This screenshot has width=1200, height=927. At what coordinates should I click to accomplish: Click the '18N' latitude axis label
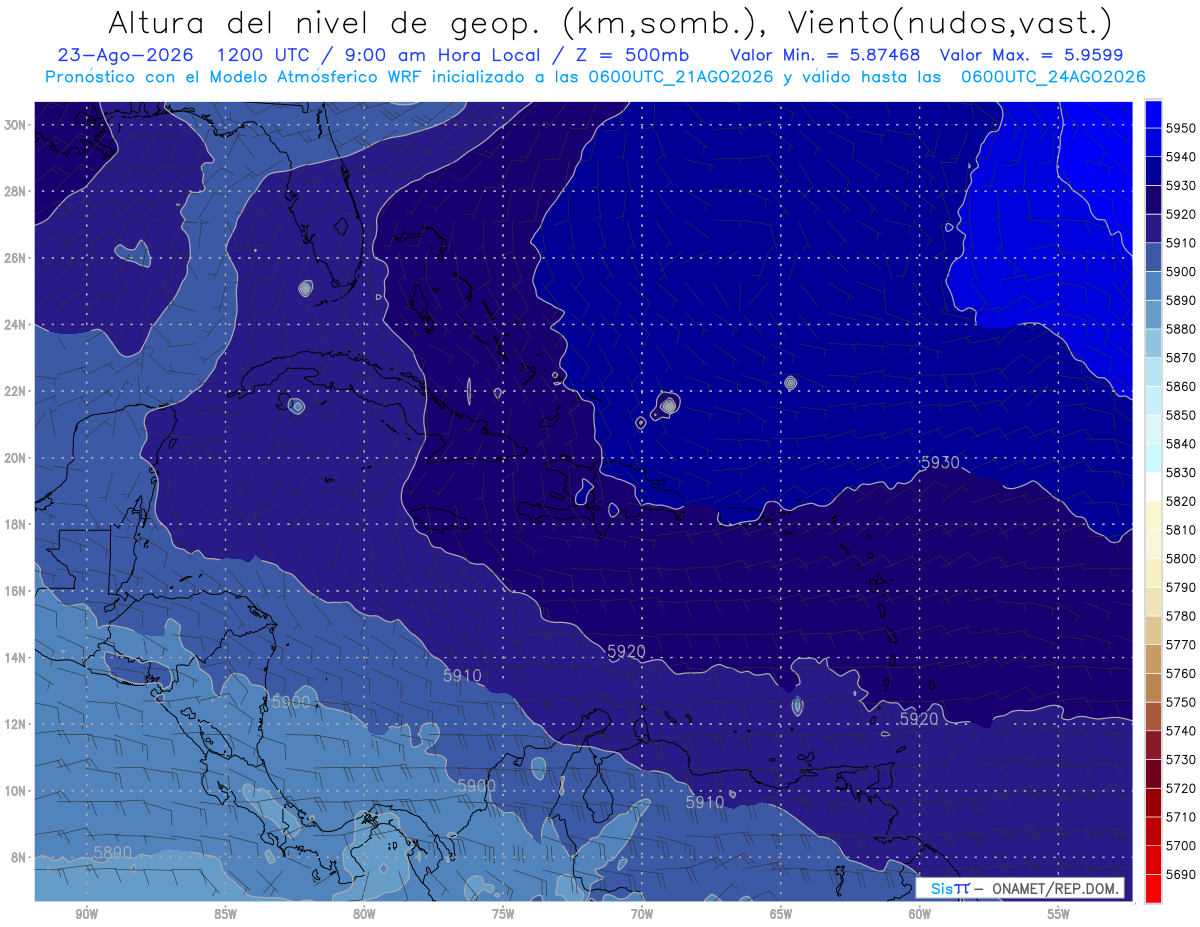pos(14,524)
